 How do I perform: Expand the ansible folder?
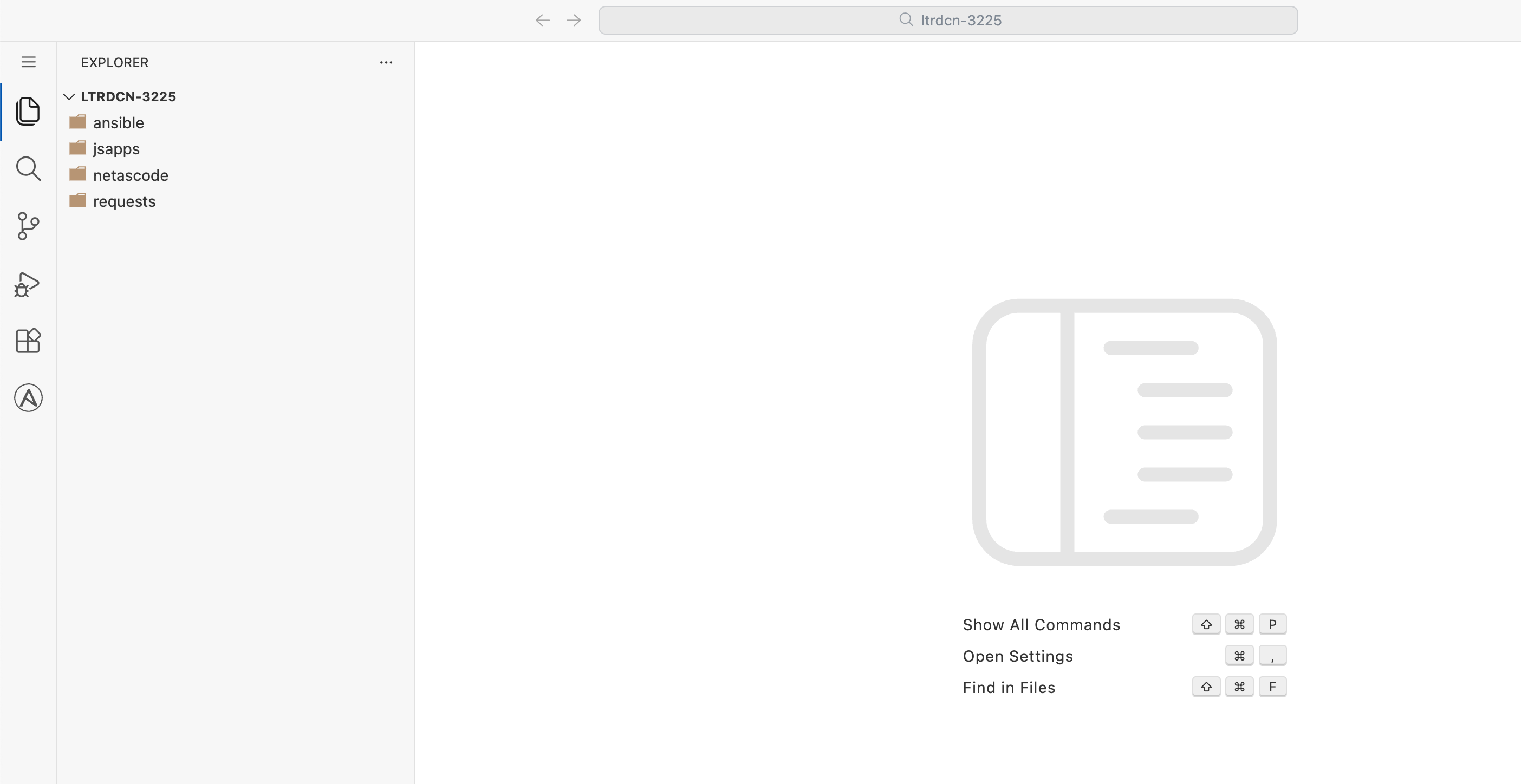(118, 123)
